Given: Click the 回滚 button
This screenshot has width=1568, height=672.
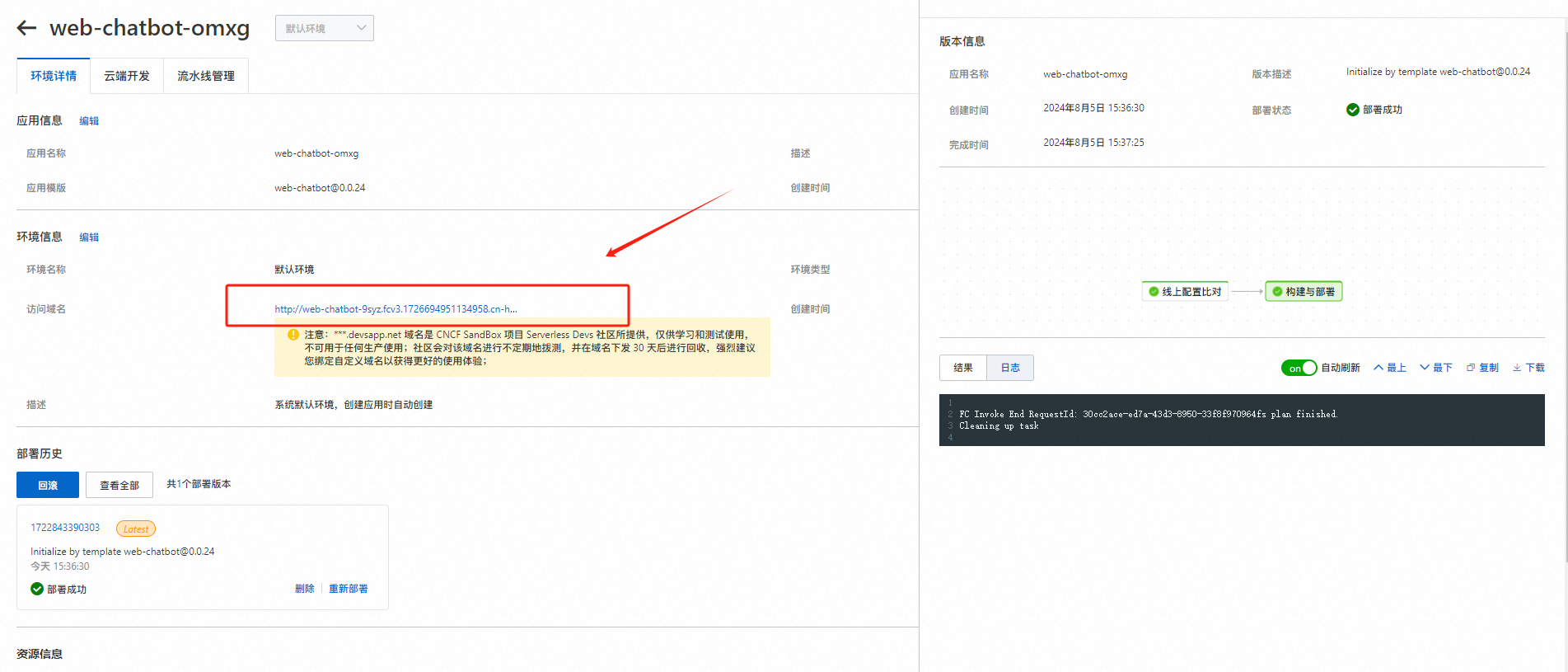Looking at the screenshot, I should [48, 485].
